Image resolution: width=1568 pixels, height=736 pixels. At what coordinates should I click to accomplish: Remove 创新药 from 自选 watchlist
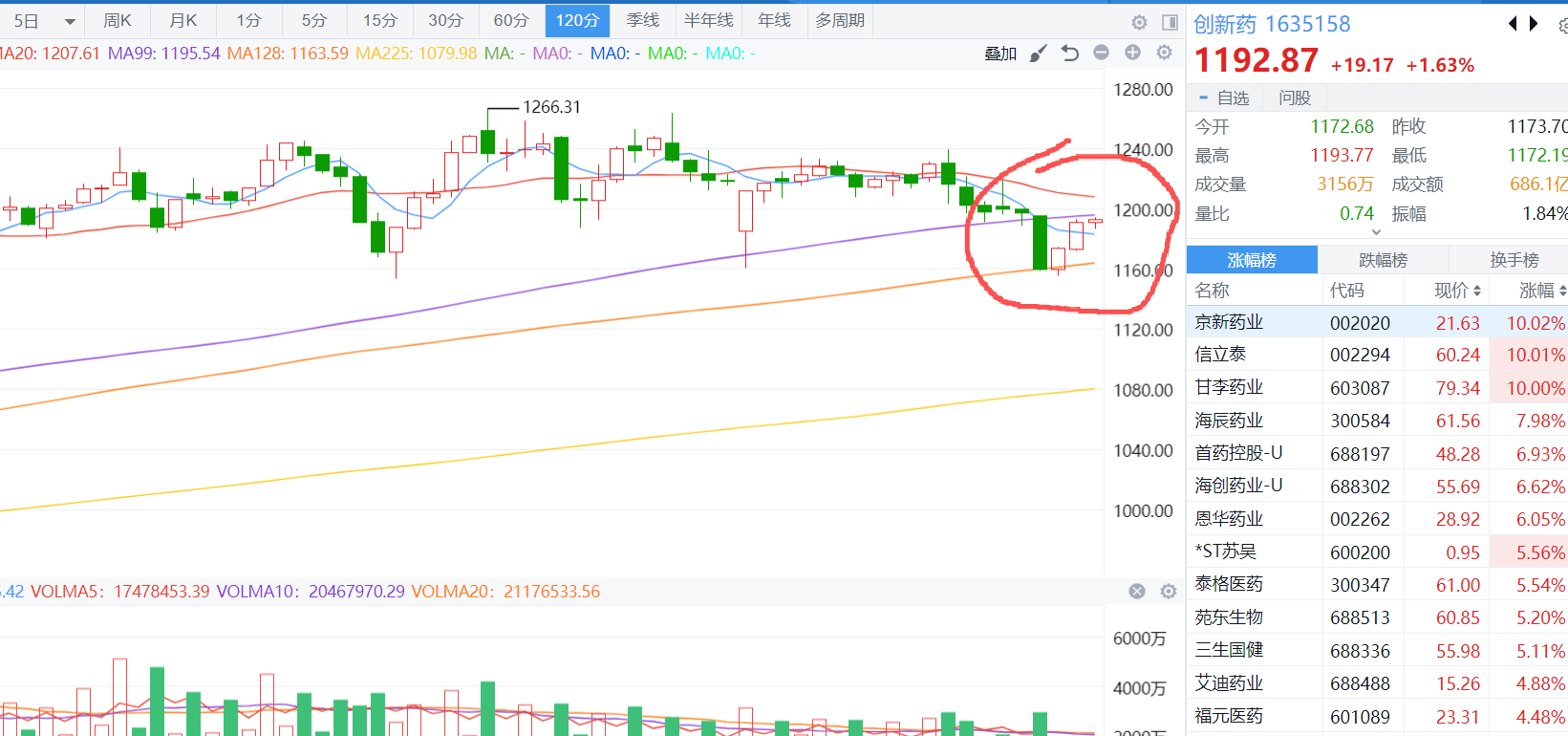tap(1224, 97)
